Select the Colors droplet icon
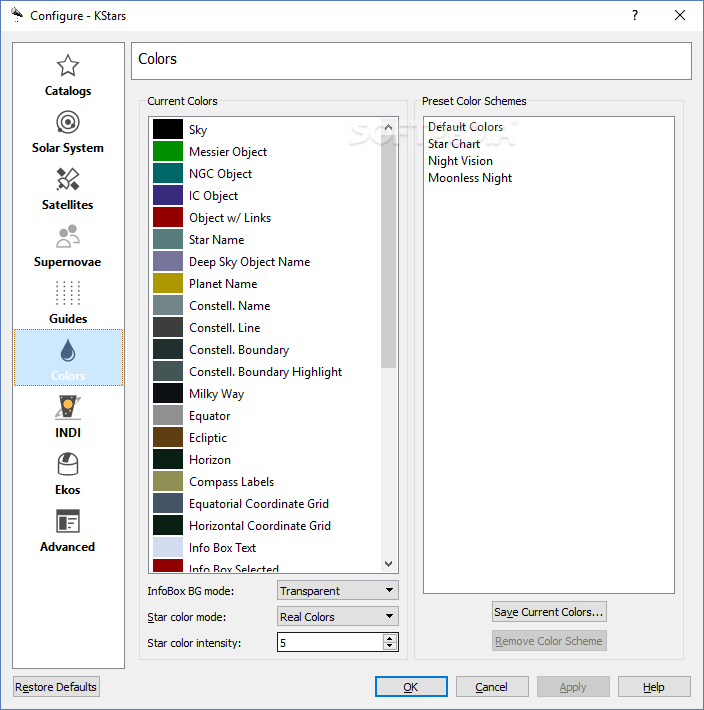 coord(68,350)
